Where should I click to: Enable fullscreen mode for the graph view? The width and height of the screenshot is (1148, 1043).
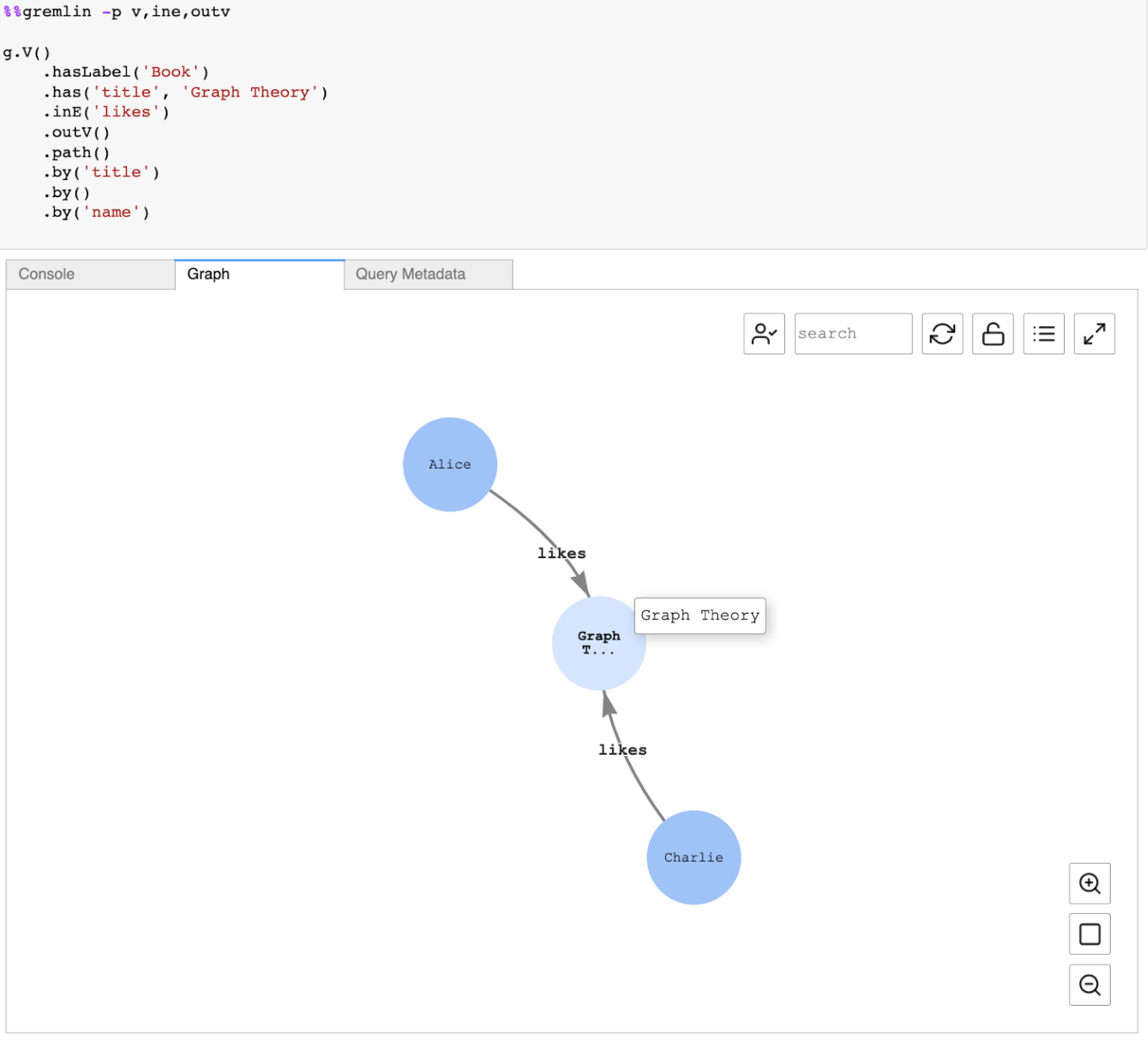(1094, 333)
